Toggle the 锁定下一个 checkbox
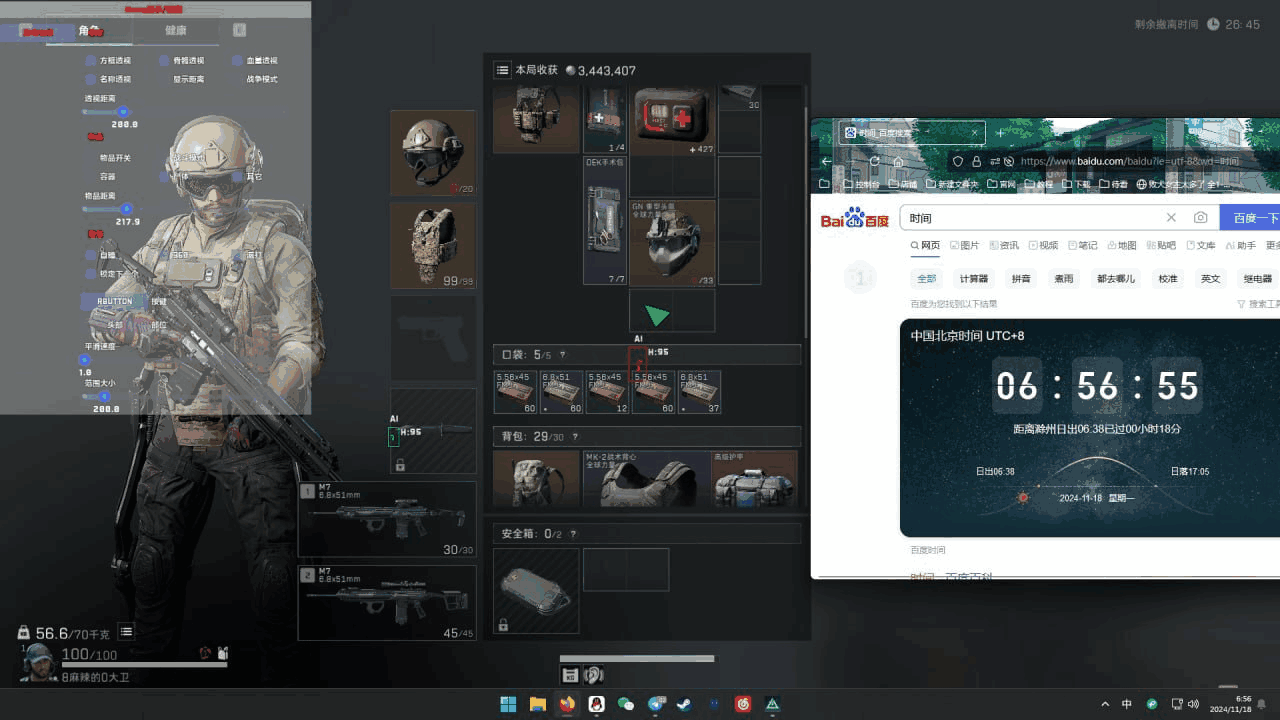 coord(90,274)
